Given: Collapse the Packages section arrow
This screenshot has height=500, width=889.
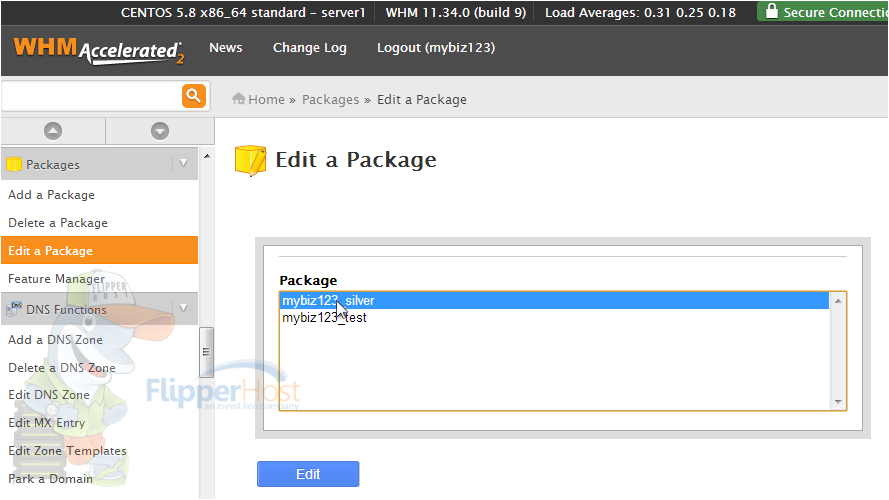Looking at the screenshot, I should pos(184,163).
